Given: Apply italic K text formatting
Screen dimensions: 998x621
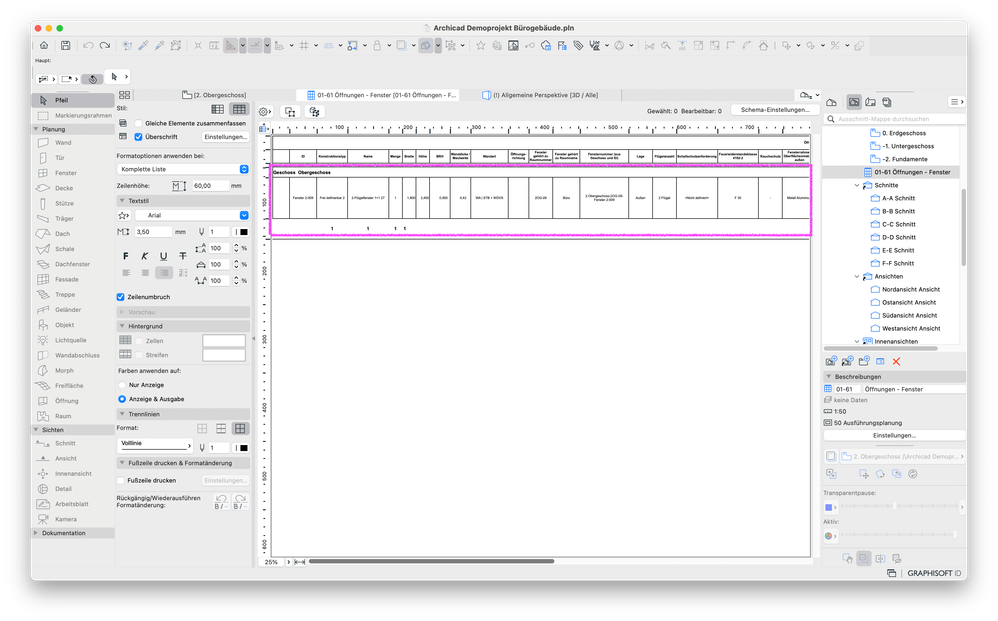Looking at the screenshot, I should (144, 256).
